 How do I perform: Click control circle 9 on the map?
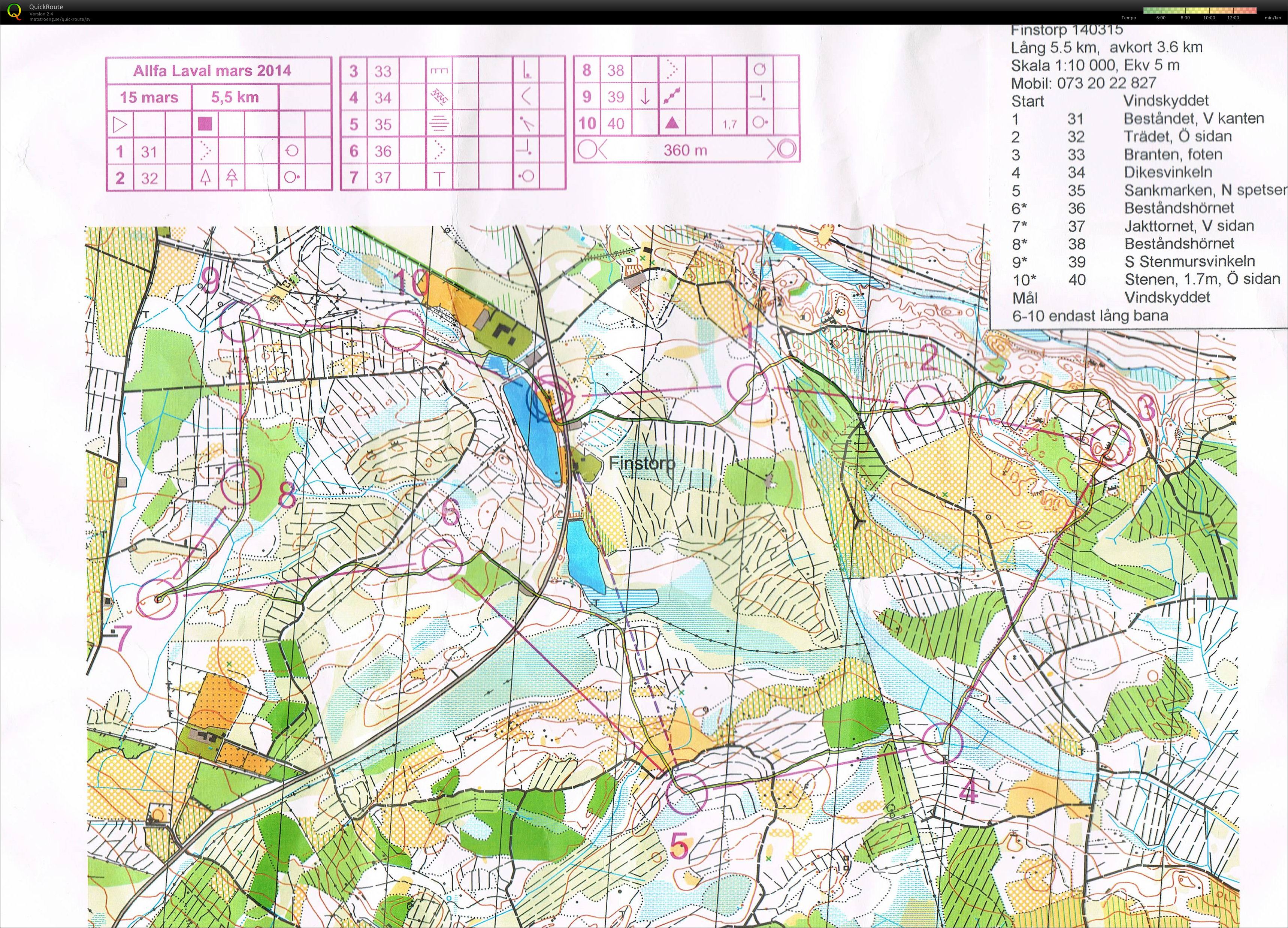(240, 321)
